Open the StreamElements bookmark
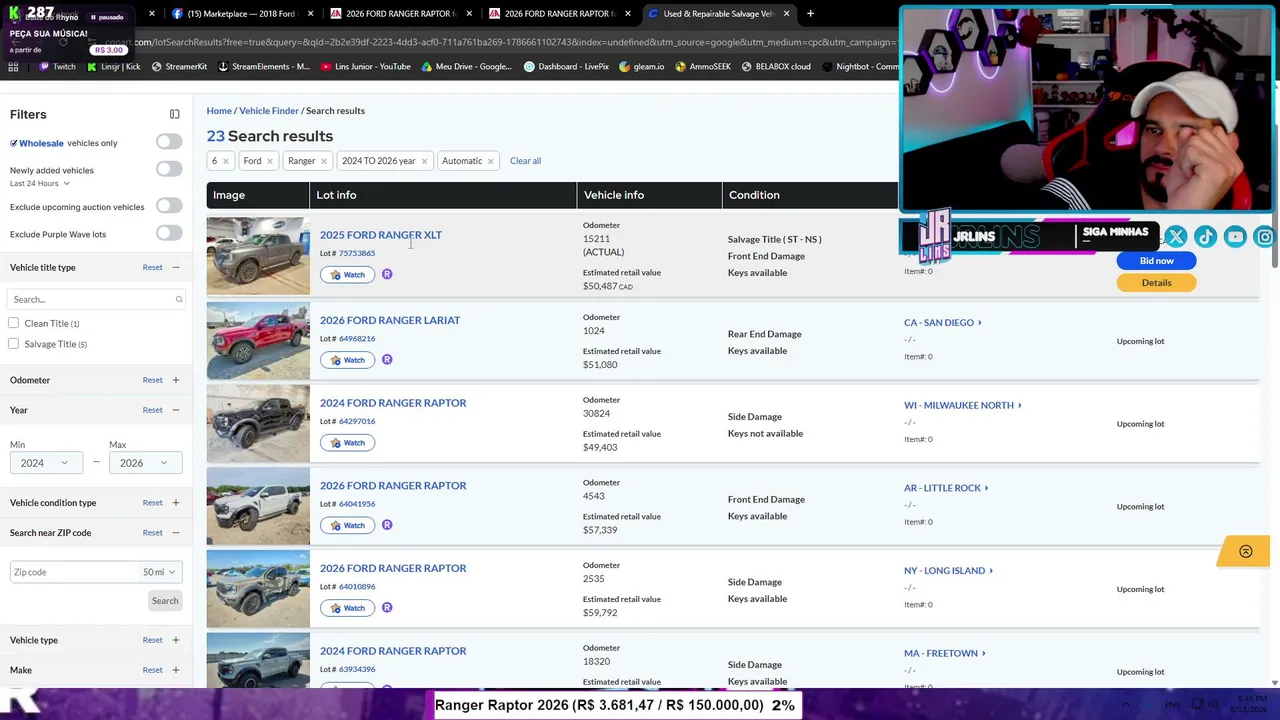 (x=264, y=67)
